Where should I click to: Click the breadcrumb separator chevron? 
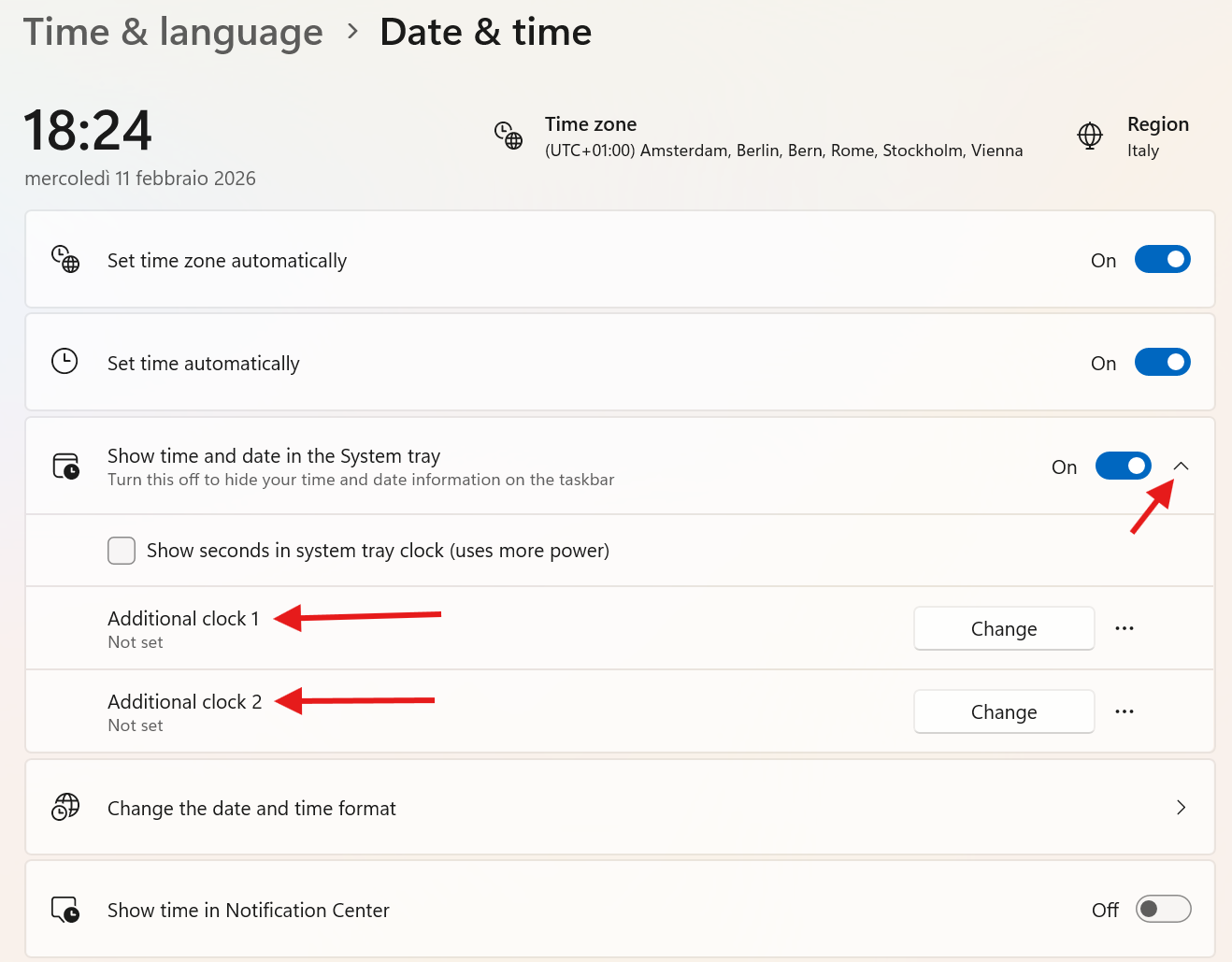click(352, 32)
